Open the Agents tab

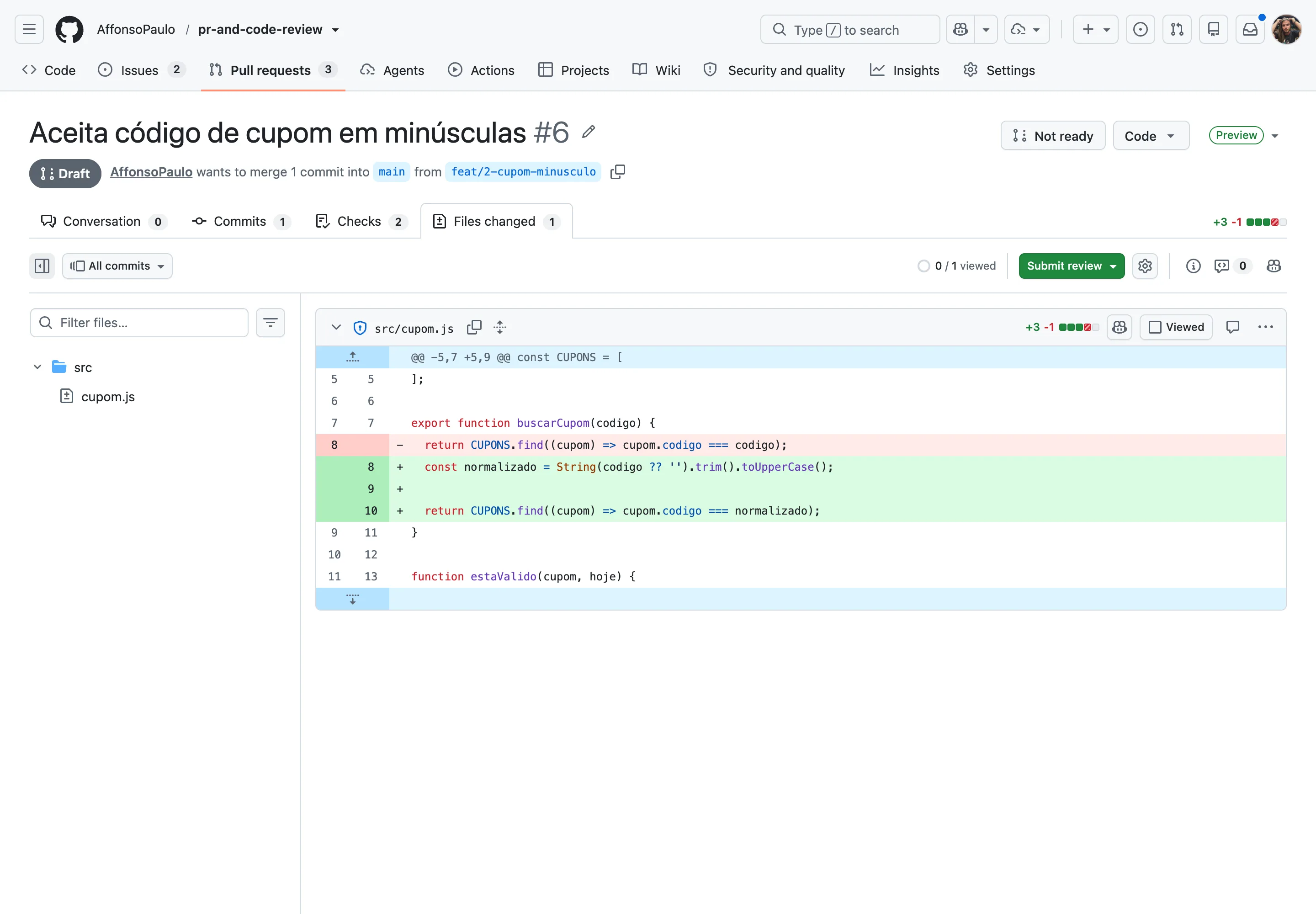[392, 70]
